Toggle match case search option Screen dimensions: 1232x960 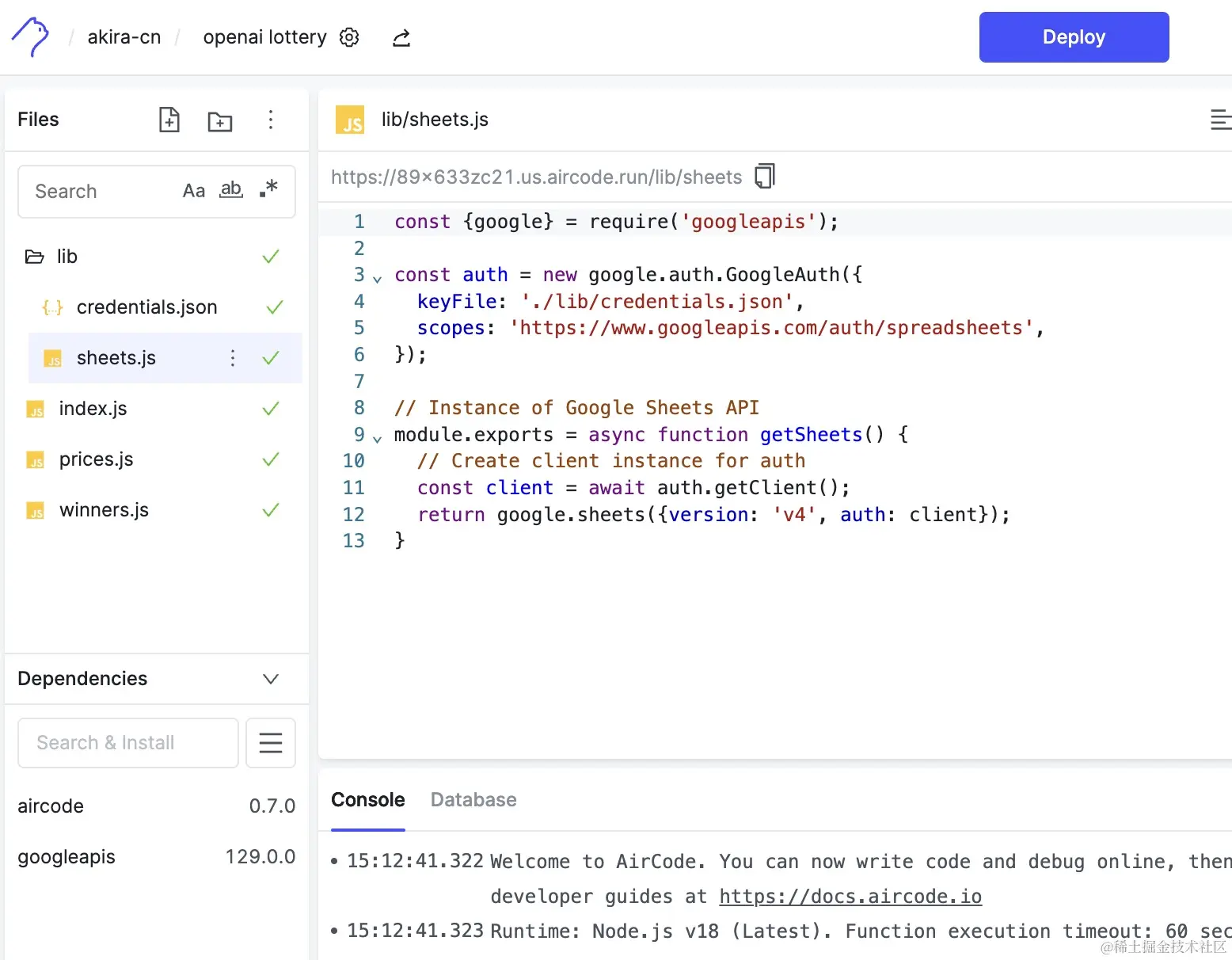[194, 191]
